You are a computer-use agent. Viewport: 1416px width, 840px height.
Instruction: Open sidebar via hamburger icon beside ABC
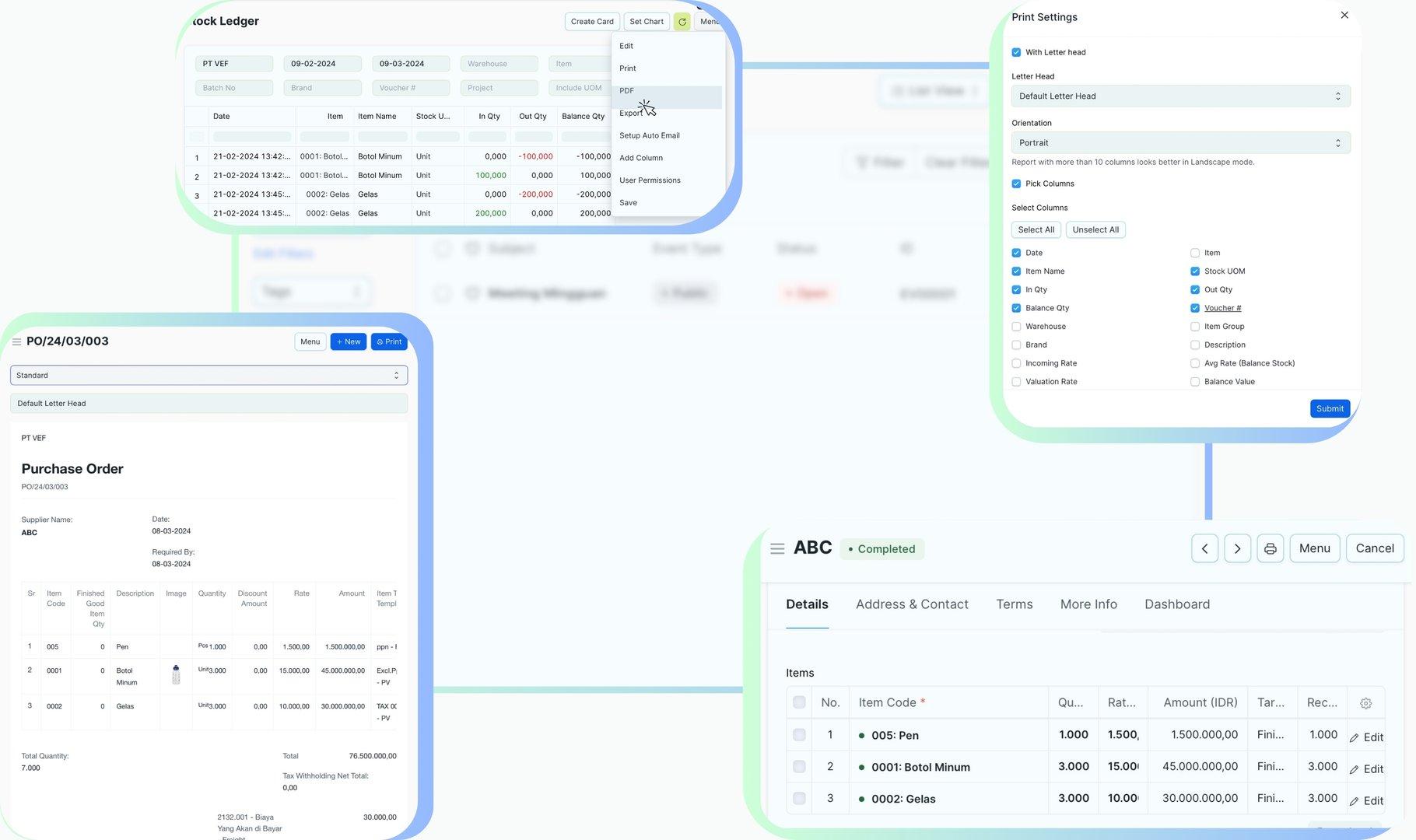[x=776, y=548]
